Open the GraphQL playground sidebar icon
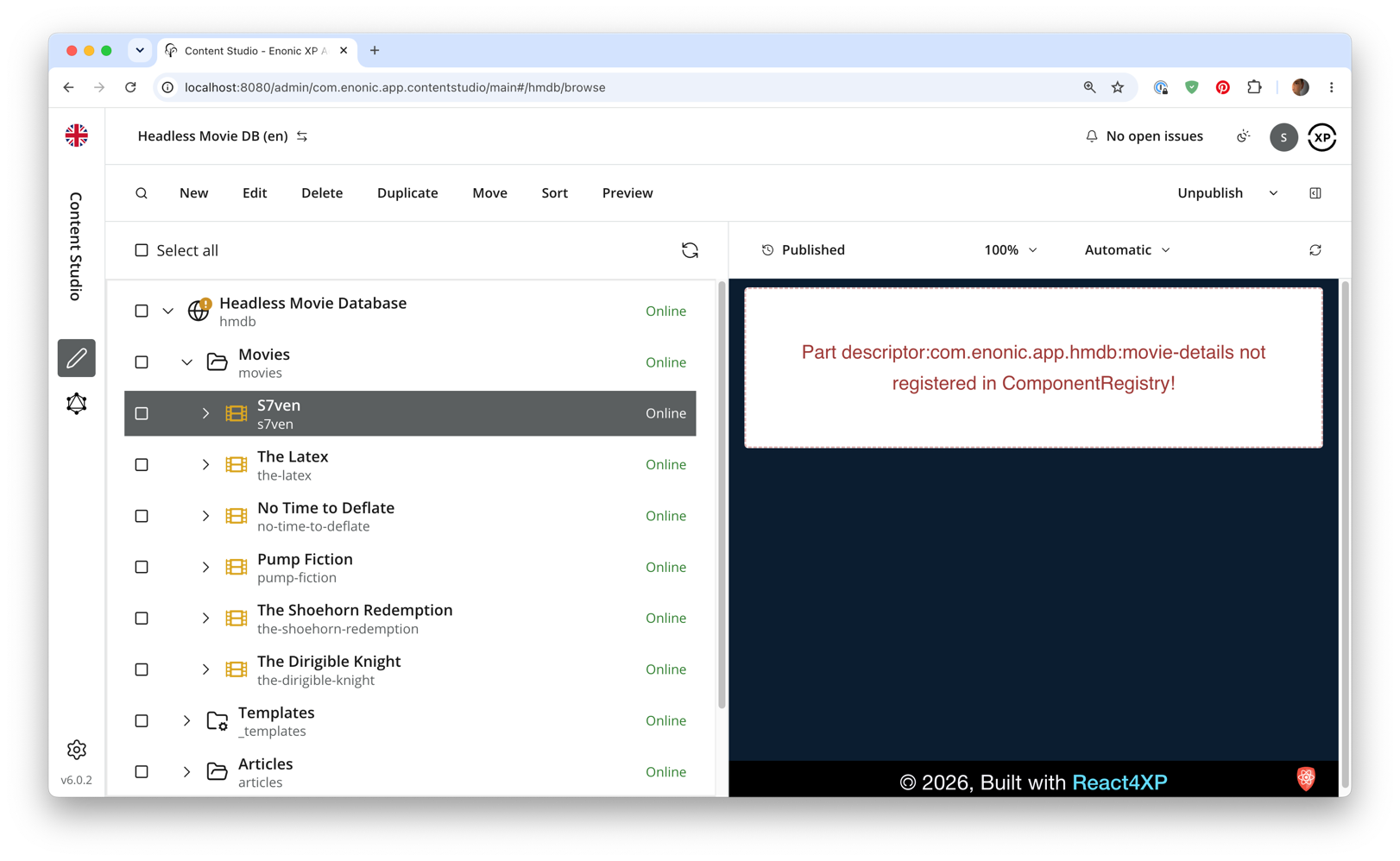Image resolution: width=1400 pixels, height=861 pixels. (77, 404)
